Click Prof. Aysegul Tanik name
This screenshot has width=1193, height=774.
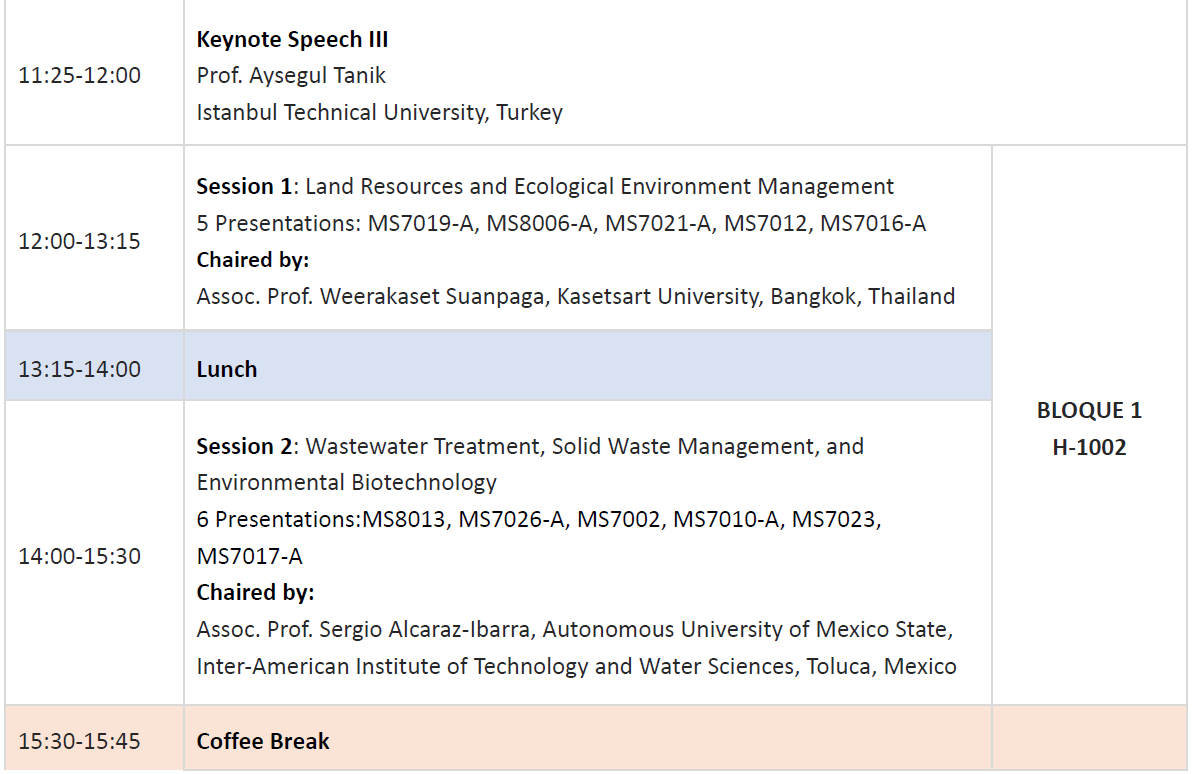(291, 76)
